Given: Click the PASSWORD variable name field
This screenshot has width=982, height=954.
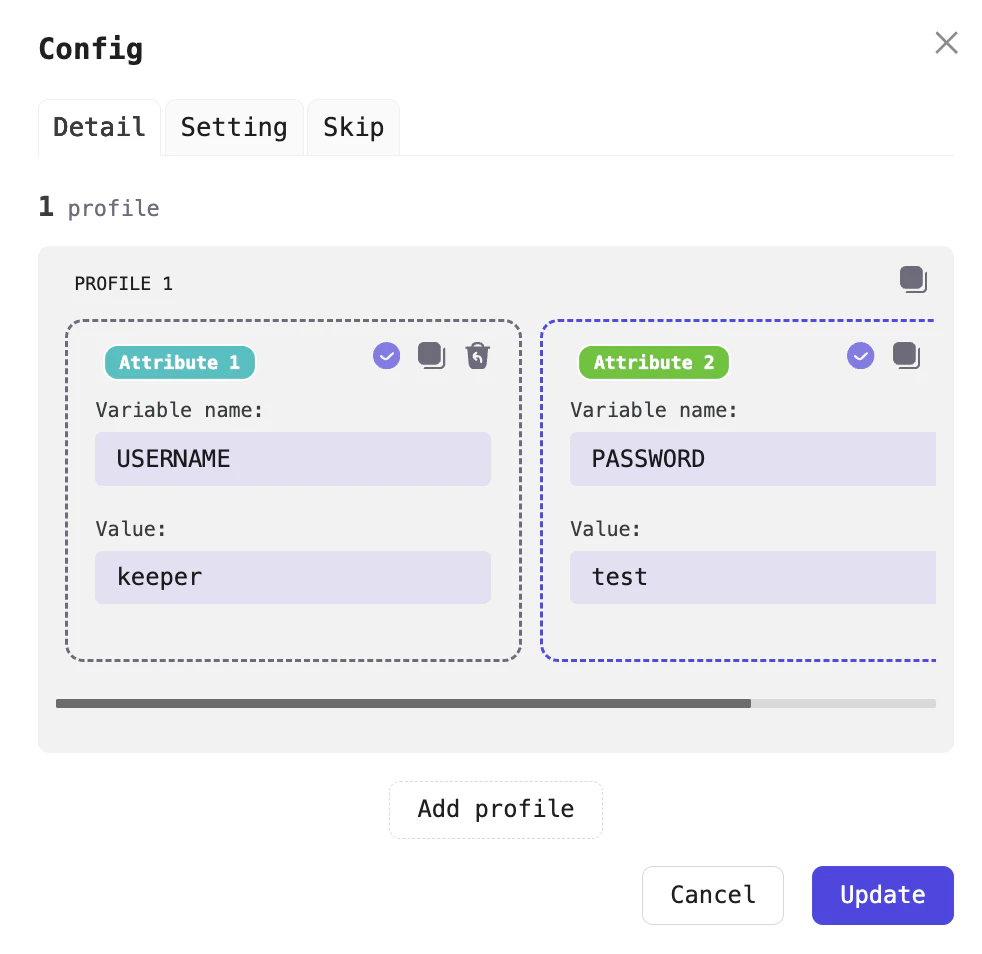Looking at the screenshot, I should (752, 459).
